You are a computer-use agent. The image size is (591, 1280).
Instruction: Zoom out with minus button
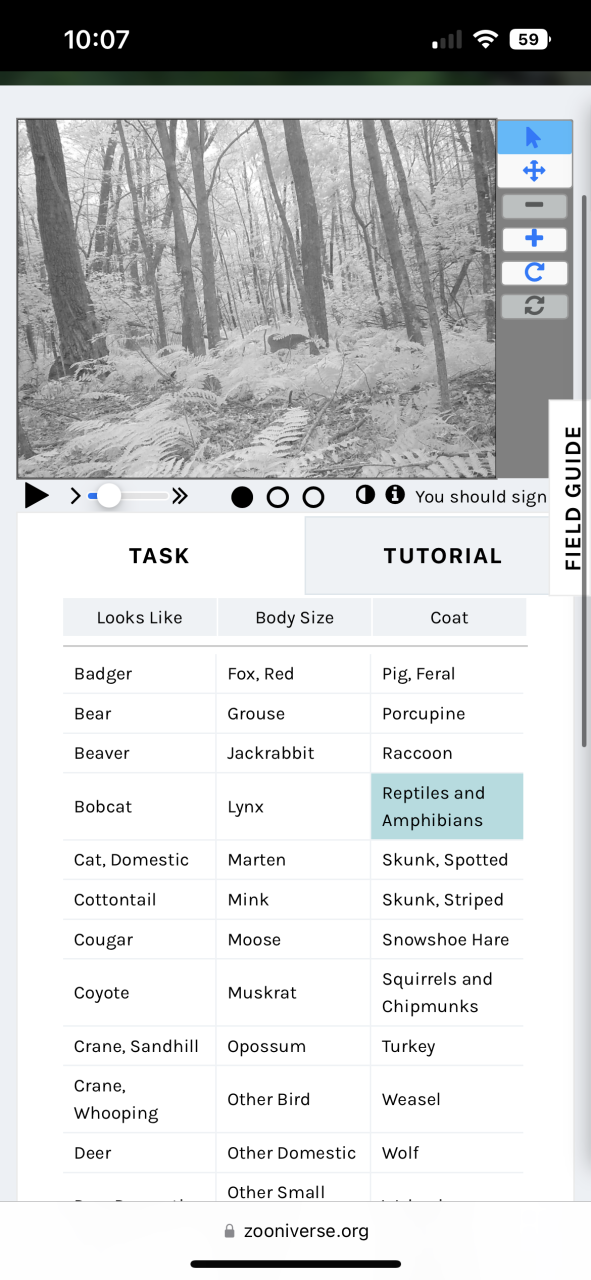point(534,206)
